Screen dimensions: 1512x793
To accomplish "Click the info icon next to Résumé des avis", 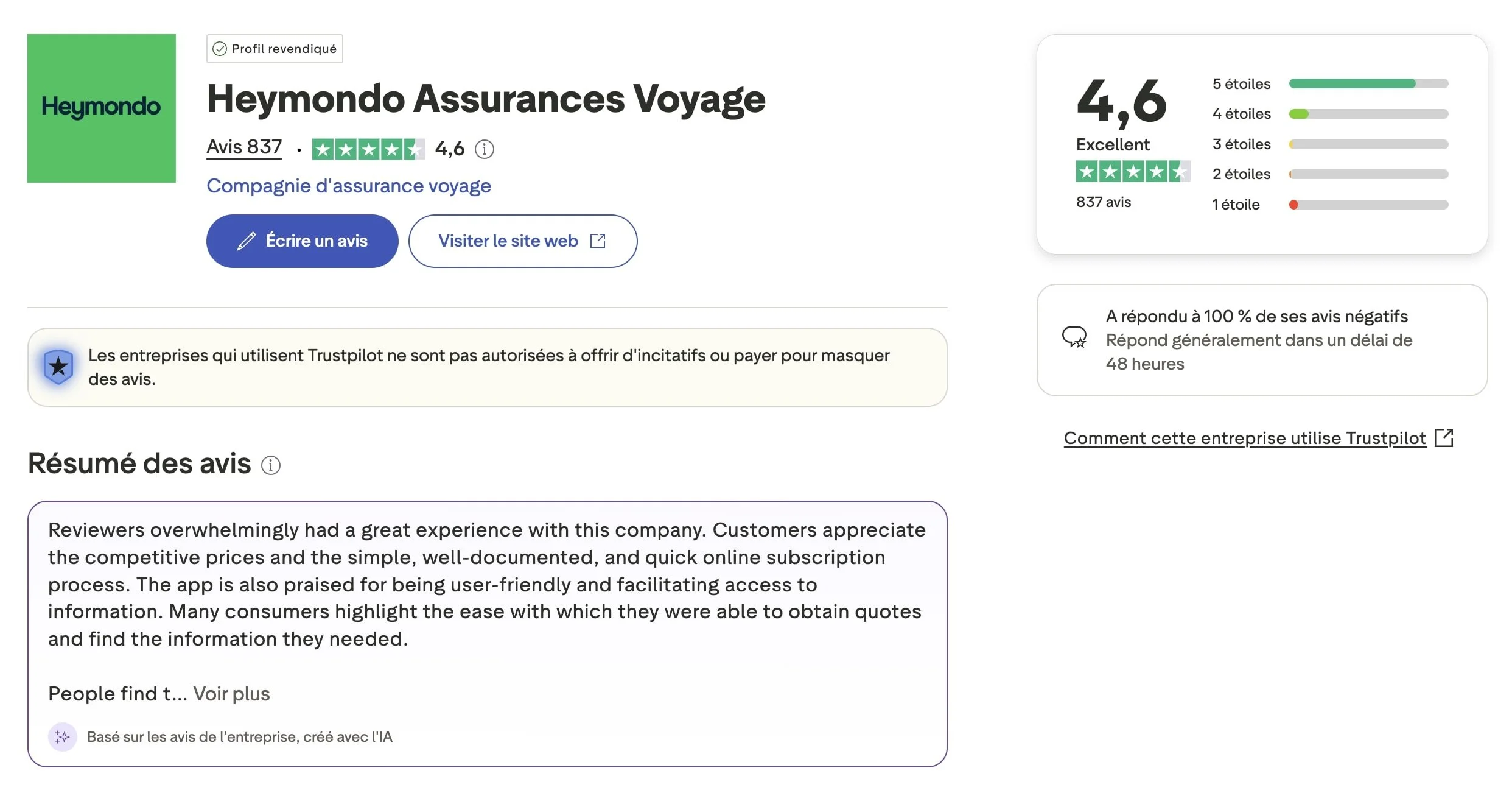I will click(x=270, y=465).
